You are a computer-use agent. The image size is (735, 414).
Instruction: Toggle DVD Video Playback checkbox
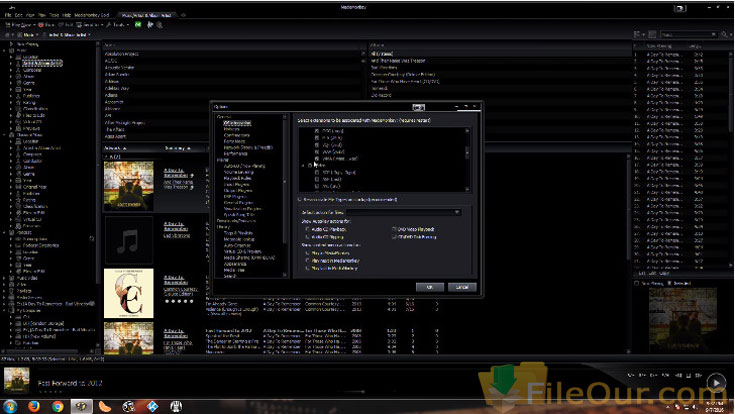(x=394, y=229)
